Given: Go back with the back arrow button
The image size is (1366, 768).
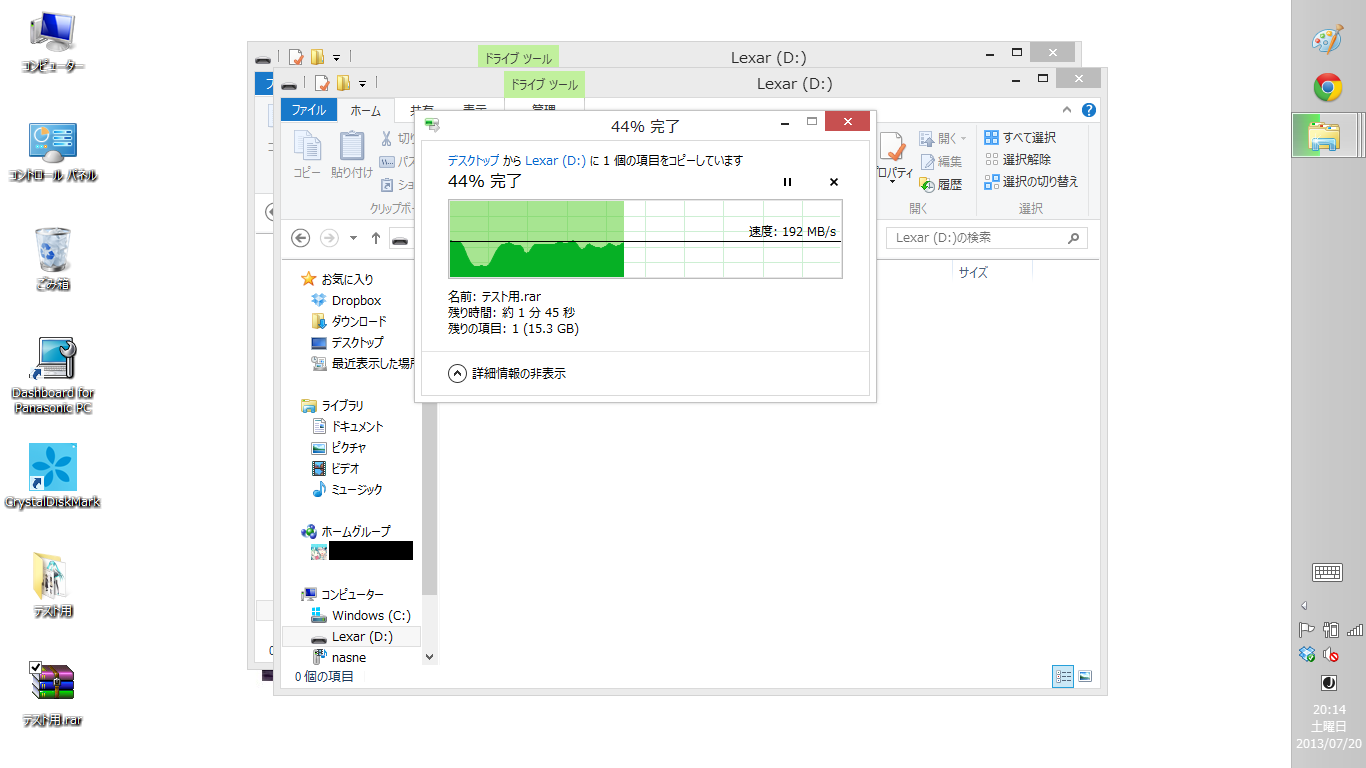Looking at the screenshot, I should point(300,238).
